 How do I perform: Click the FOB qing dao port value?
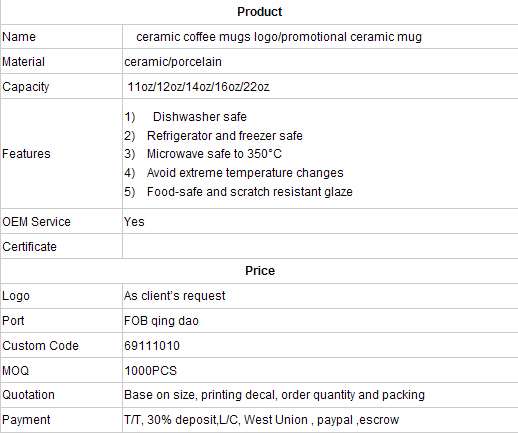pos(161,321)
